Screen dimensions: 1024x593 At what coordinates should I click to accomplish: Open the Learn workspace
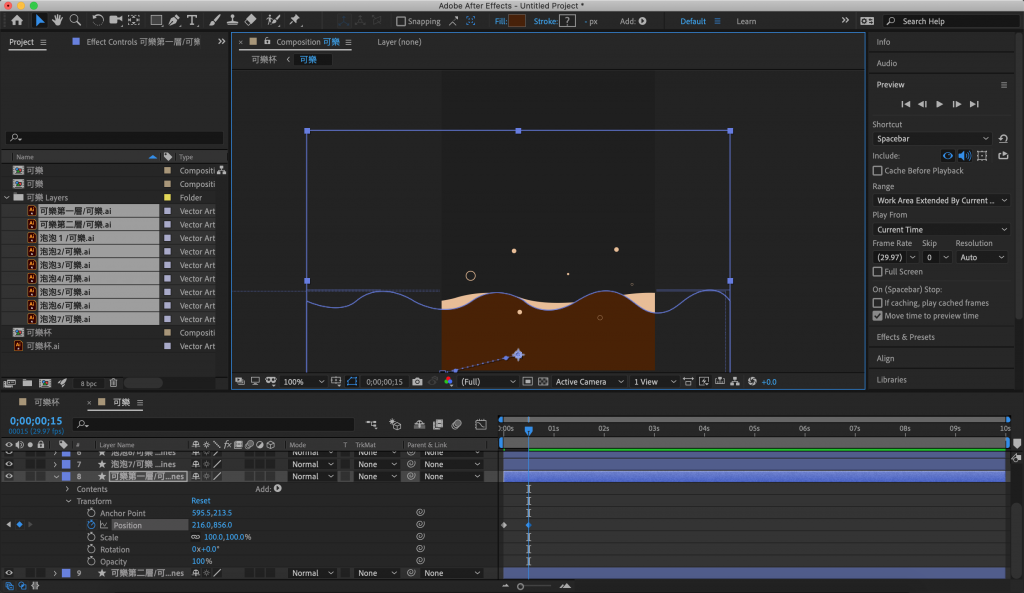coord(746,21)
